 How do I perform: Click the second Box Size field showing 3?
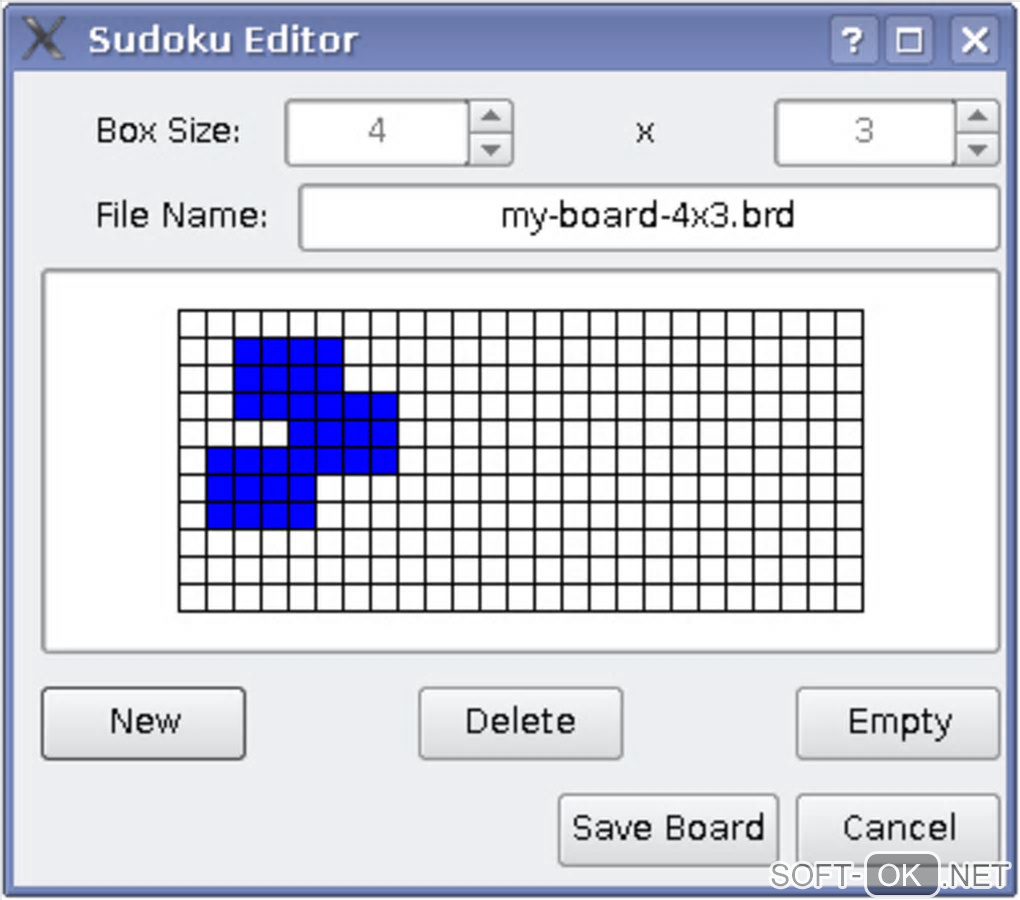864,132
